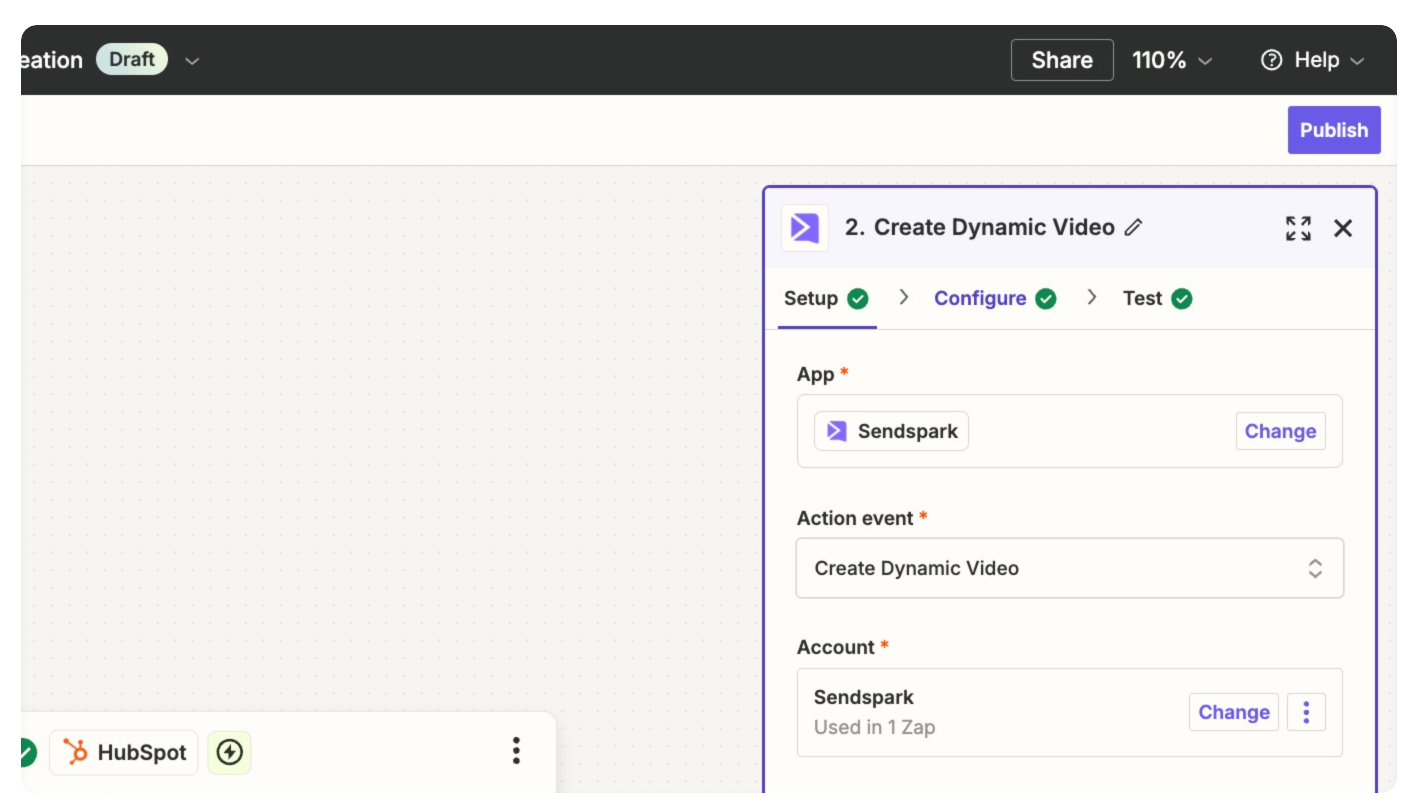
Task: Click the HubSpot trigger lightning bolt icon
Action: 229,752
